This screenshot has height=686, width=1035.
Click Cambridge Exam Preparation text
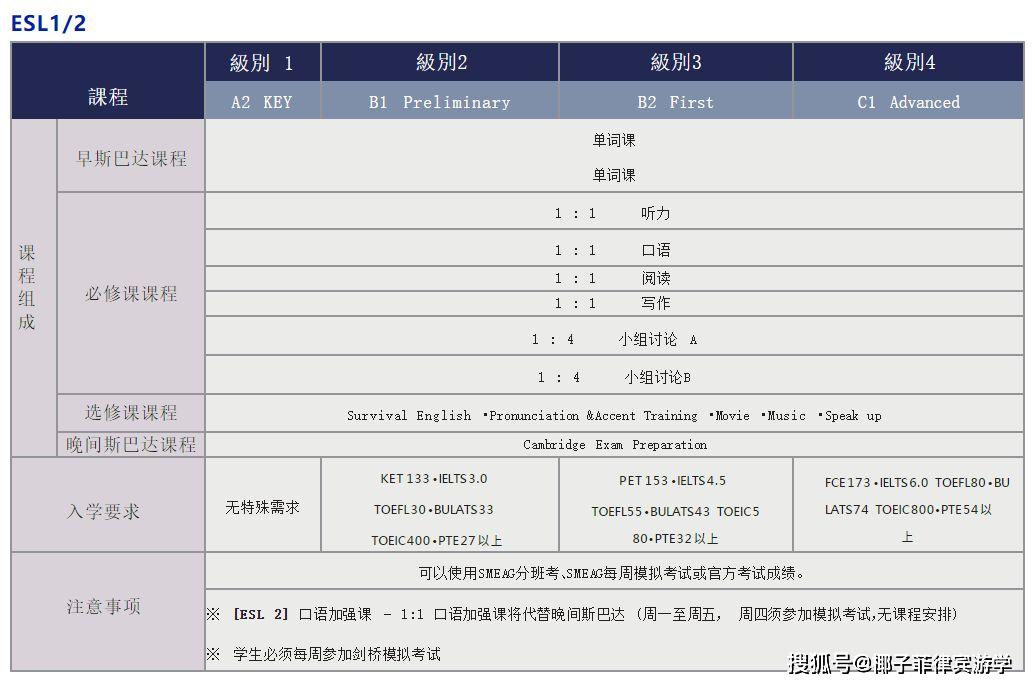(x=615, y=444)
